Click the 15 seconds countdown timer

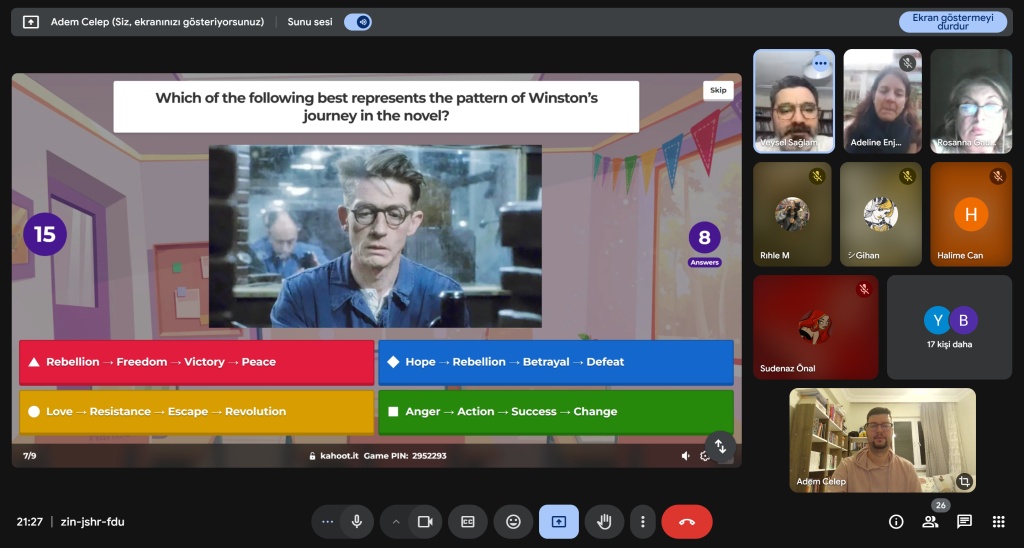tap(45, 234)
